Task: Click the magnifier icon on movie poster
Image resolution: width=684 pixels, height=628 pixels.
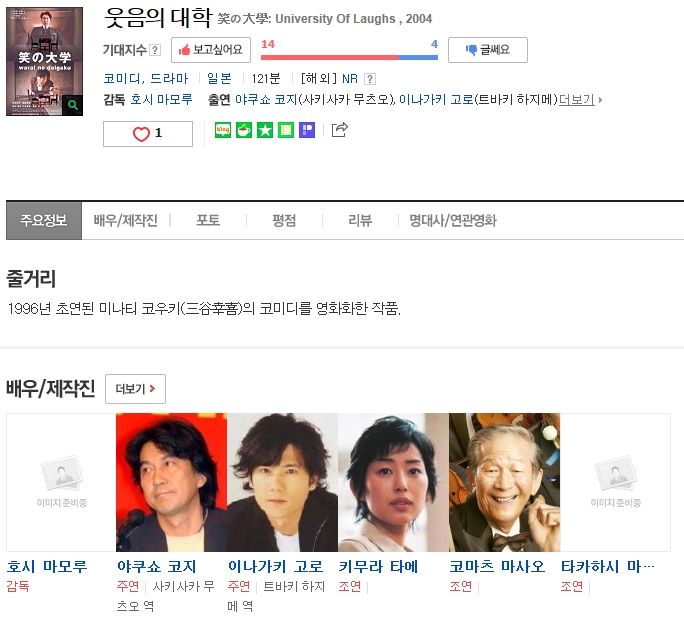Action: pos(72,105)
